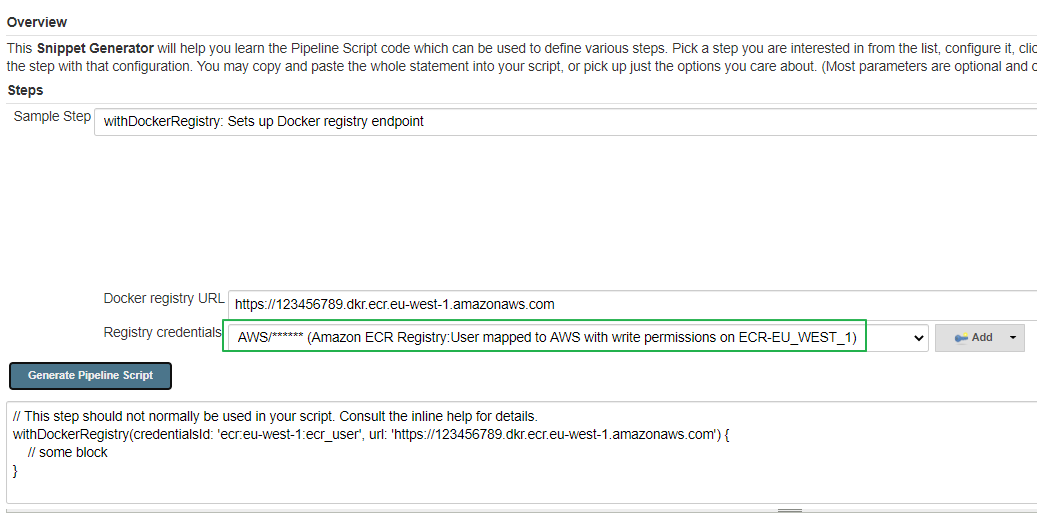Click the Overview heading
Screen dimensions: 1037x516
[37, 22]
